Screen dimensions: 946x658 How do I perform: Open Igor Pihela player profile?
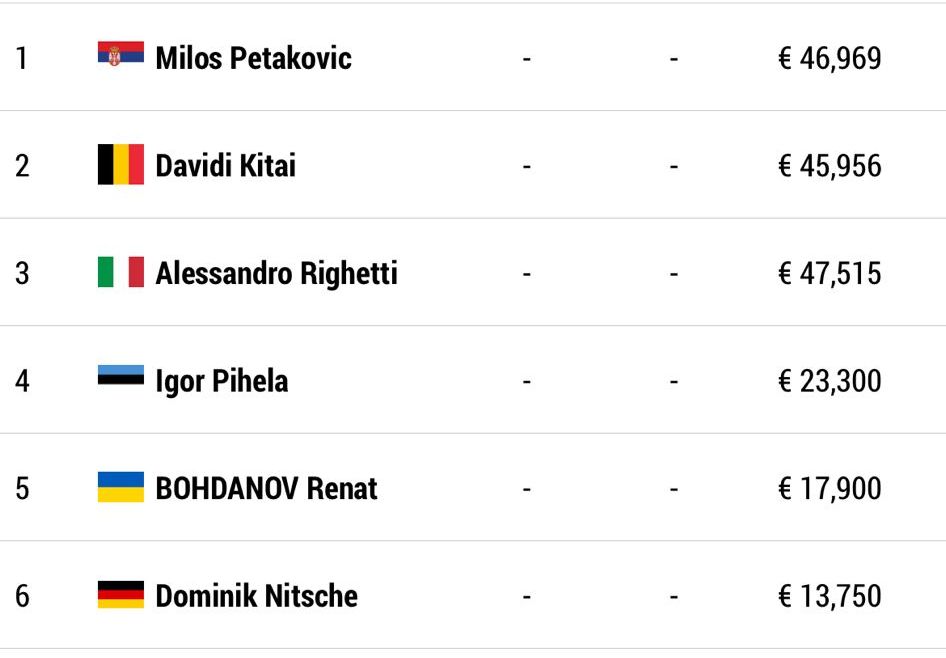[221, 382]
